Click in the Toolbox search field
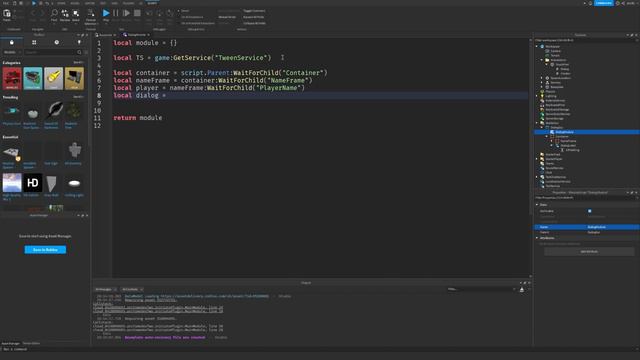Image resolution: width=640 pixels, height=360 pixels. (x=51, y=52)
